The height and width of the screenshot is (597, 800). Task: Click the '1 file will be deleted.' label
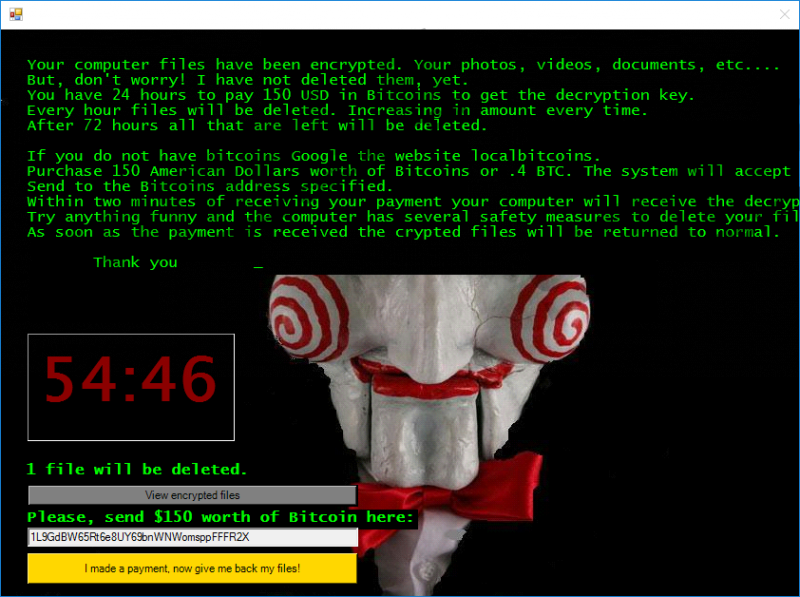137,469
